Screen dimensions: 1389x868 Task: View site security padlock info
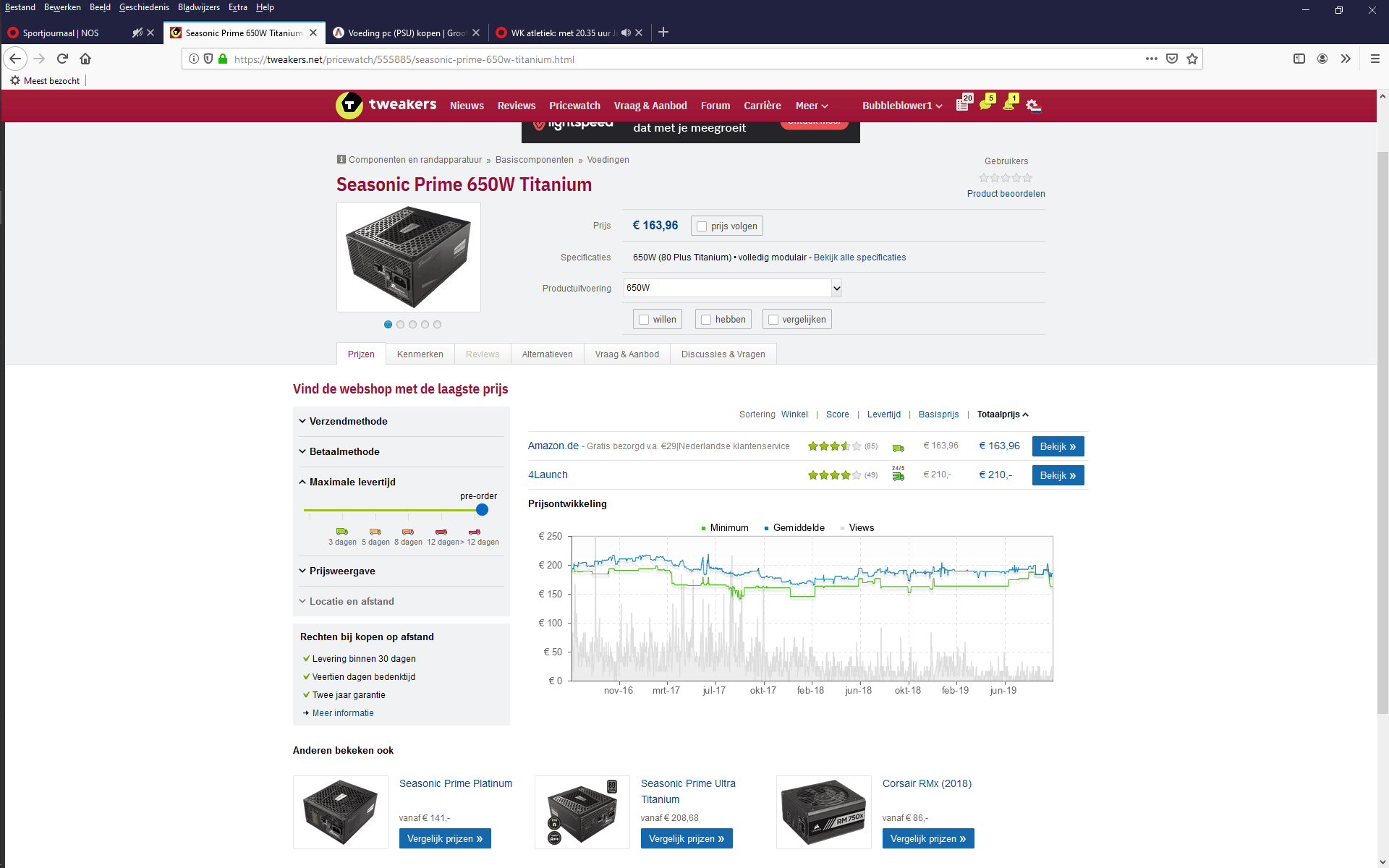point(223,59)
